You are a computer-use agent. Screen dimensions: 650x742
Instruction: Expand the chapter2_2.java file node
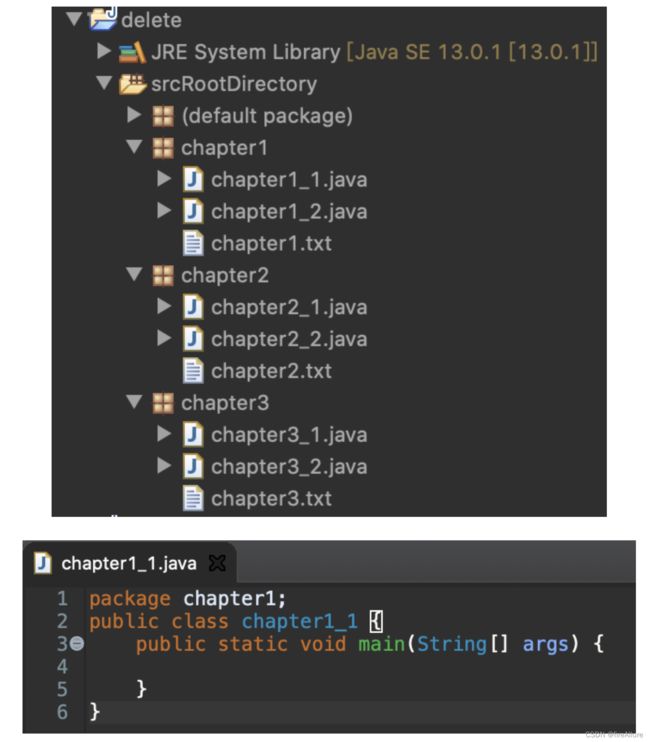164,338
